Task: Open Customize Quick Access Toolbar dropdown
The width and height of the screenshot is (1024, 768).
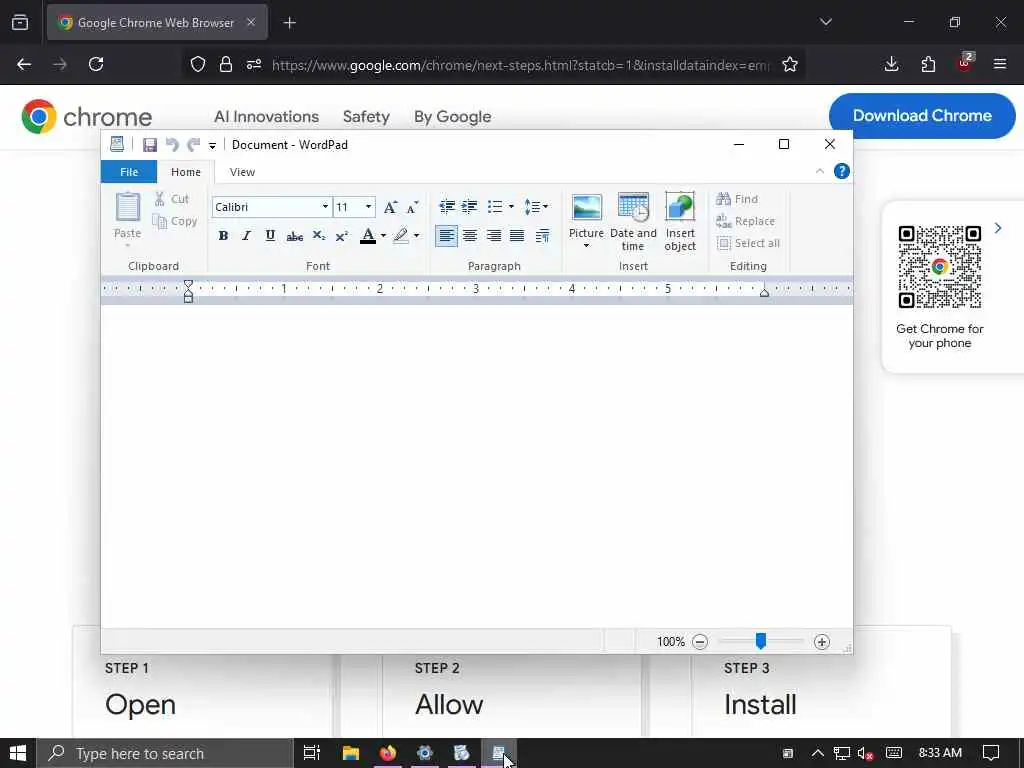Action: pos(212,146)
